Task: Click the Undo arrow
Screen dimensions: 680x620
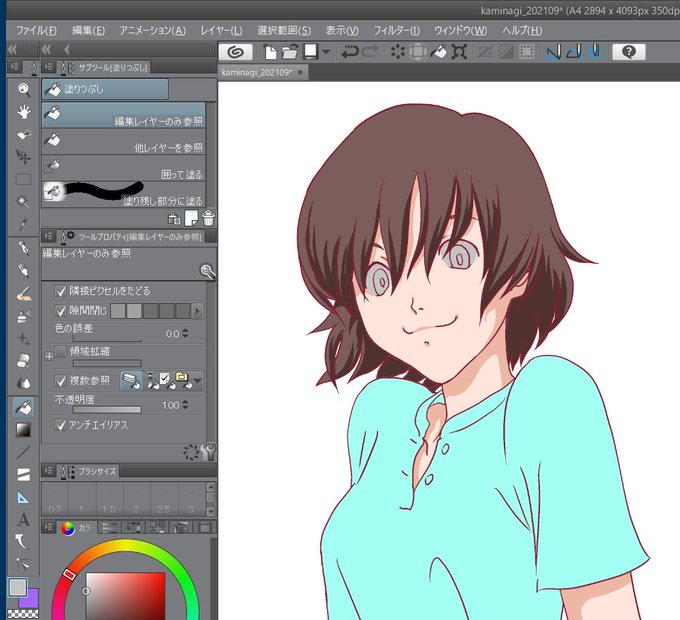Action: coord(350,52)
